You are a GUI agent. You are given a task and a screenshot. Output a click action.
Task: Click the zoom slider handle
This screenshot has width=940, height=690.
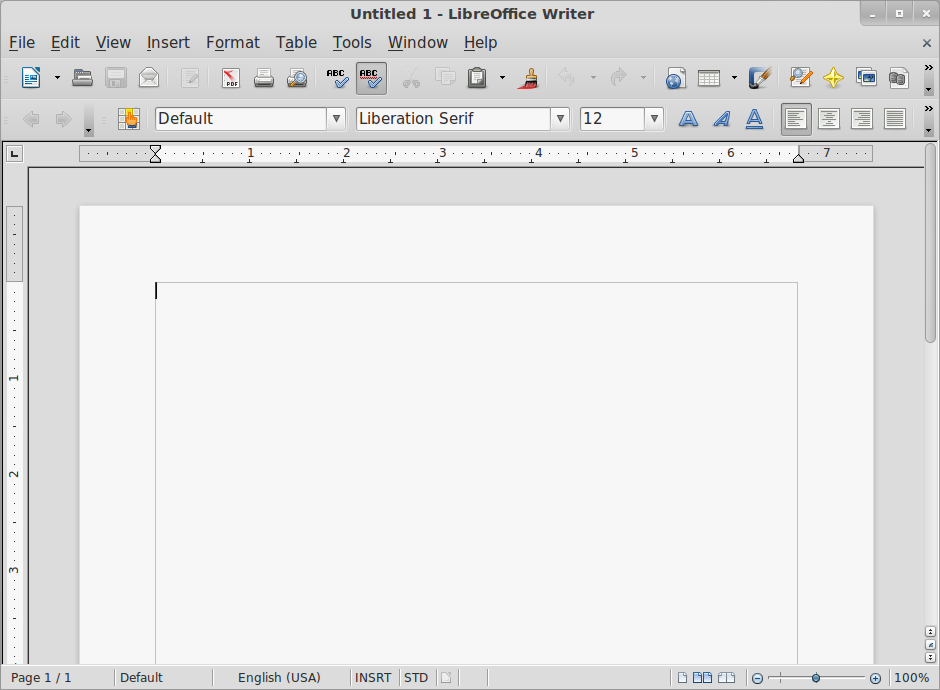(816, 678)
